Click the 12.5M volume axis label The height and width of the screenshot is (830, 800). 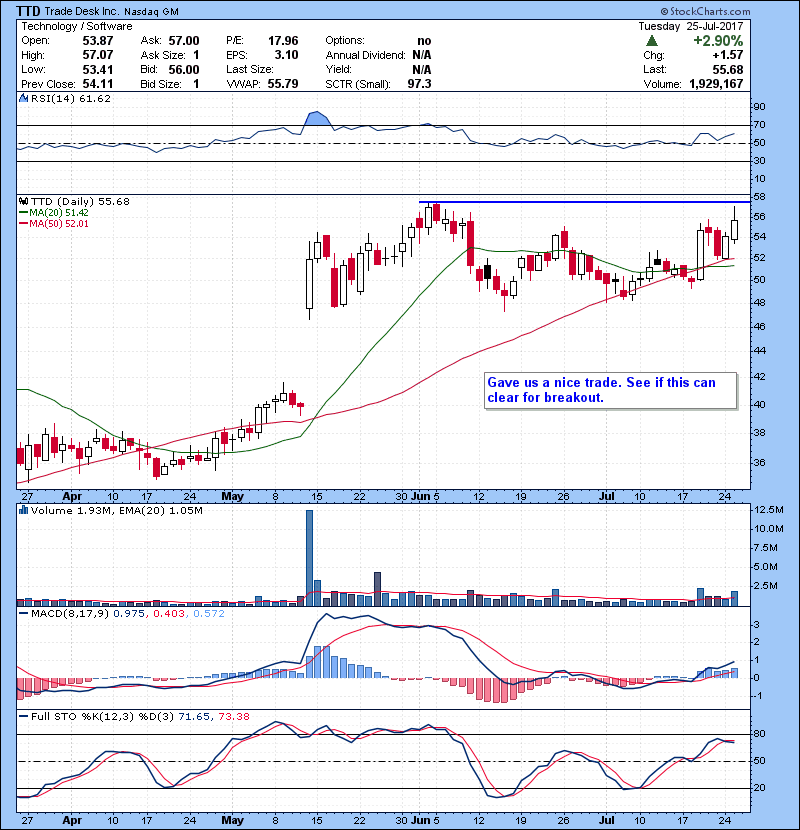pyautogui.click(x=769, y=510)
